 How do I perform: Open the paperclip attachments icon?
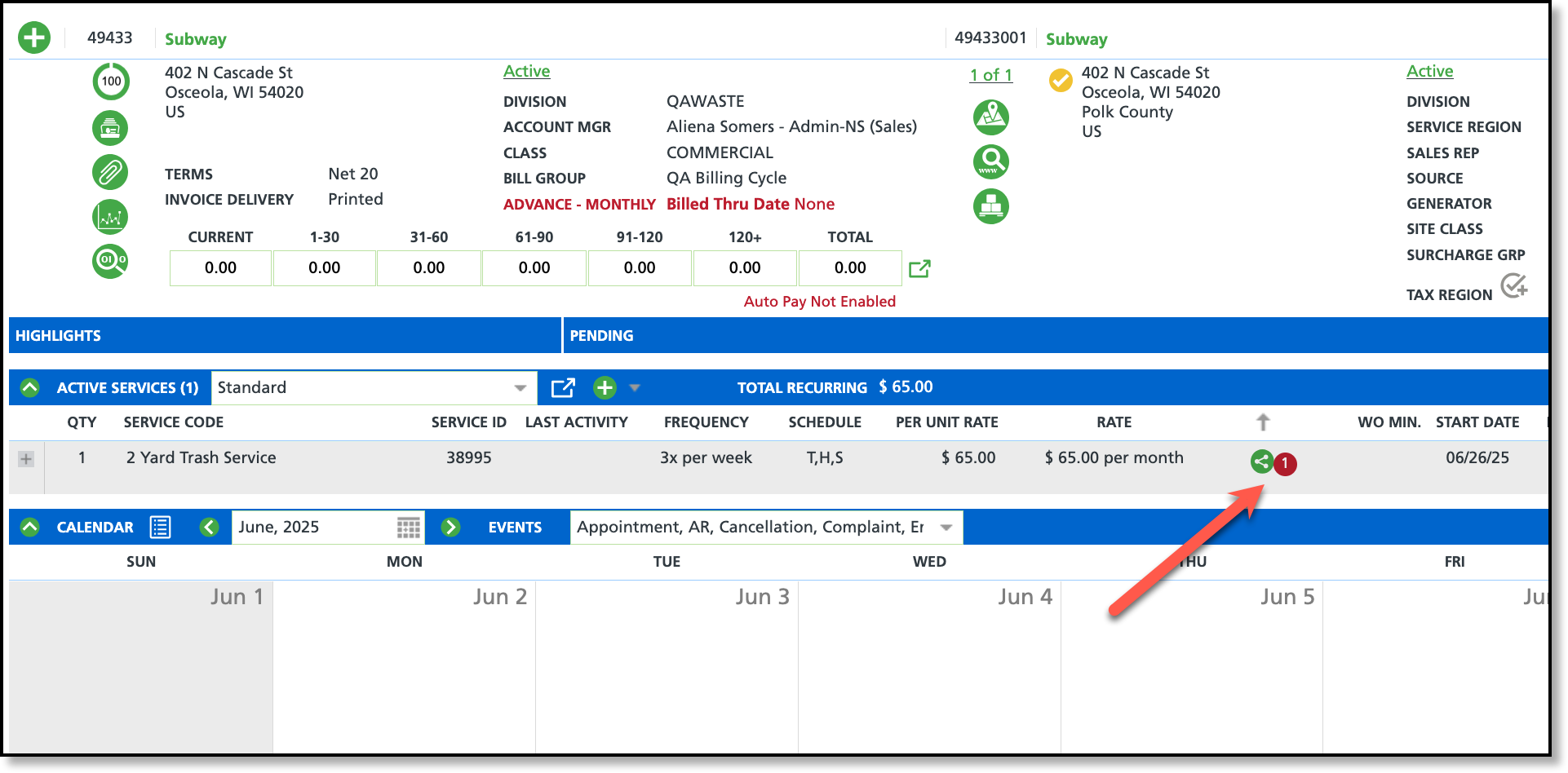(110, 172)
